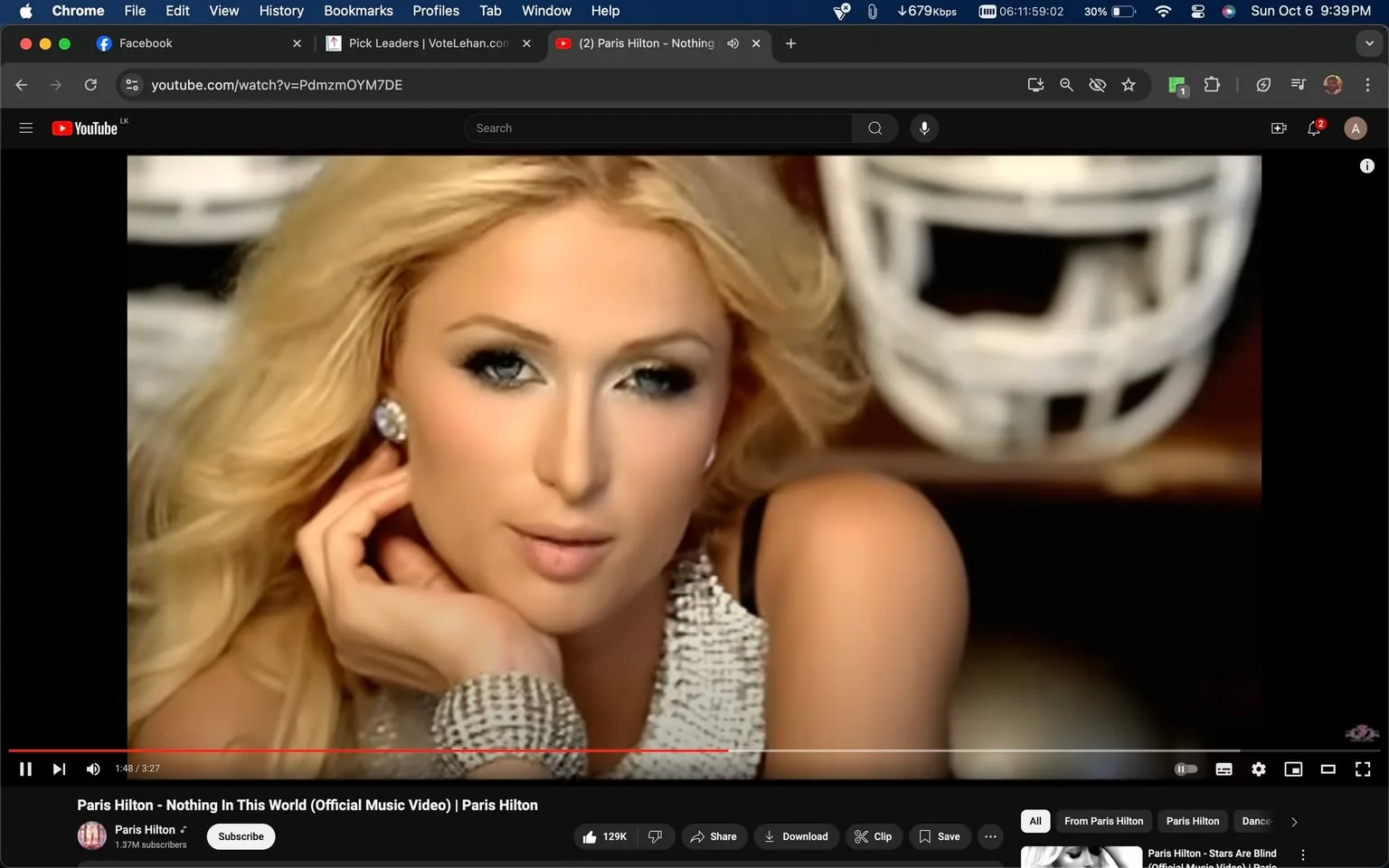Open a new browser tab
Image resolution: width=1389 pixels, height=868 pixels.
[790, 43]
